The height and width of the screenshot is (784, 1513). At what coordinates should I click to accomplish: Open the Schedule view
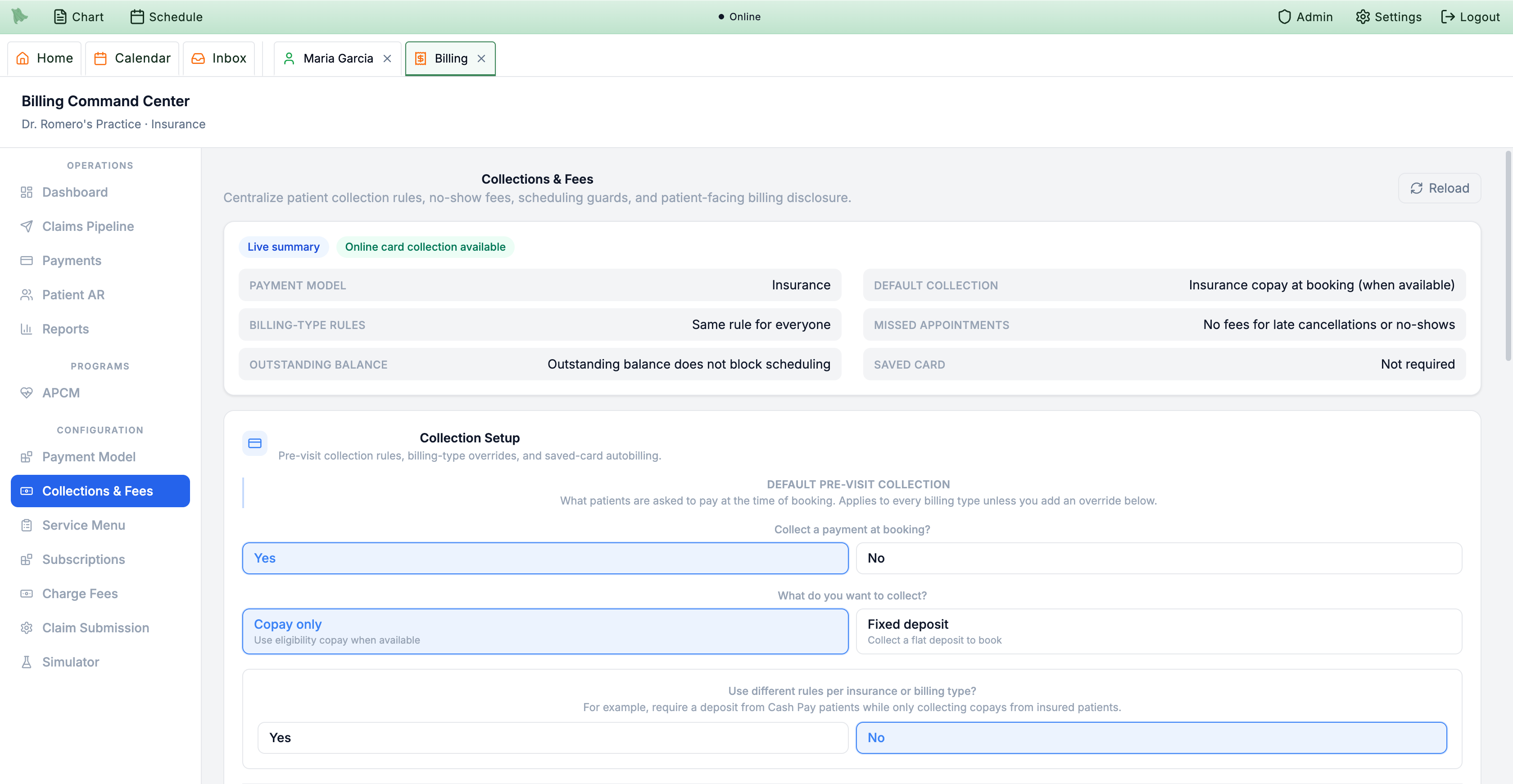[166, 17]
